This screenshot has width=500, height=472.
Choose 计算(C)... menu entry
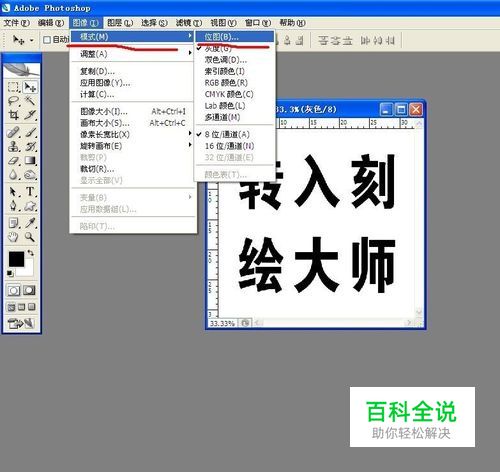pyautogui.click(x=132, y=94)
